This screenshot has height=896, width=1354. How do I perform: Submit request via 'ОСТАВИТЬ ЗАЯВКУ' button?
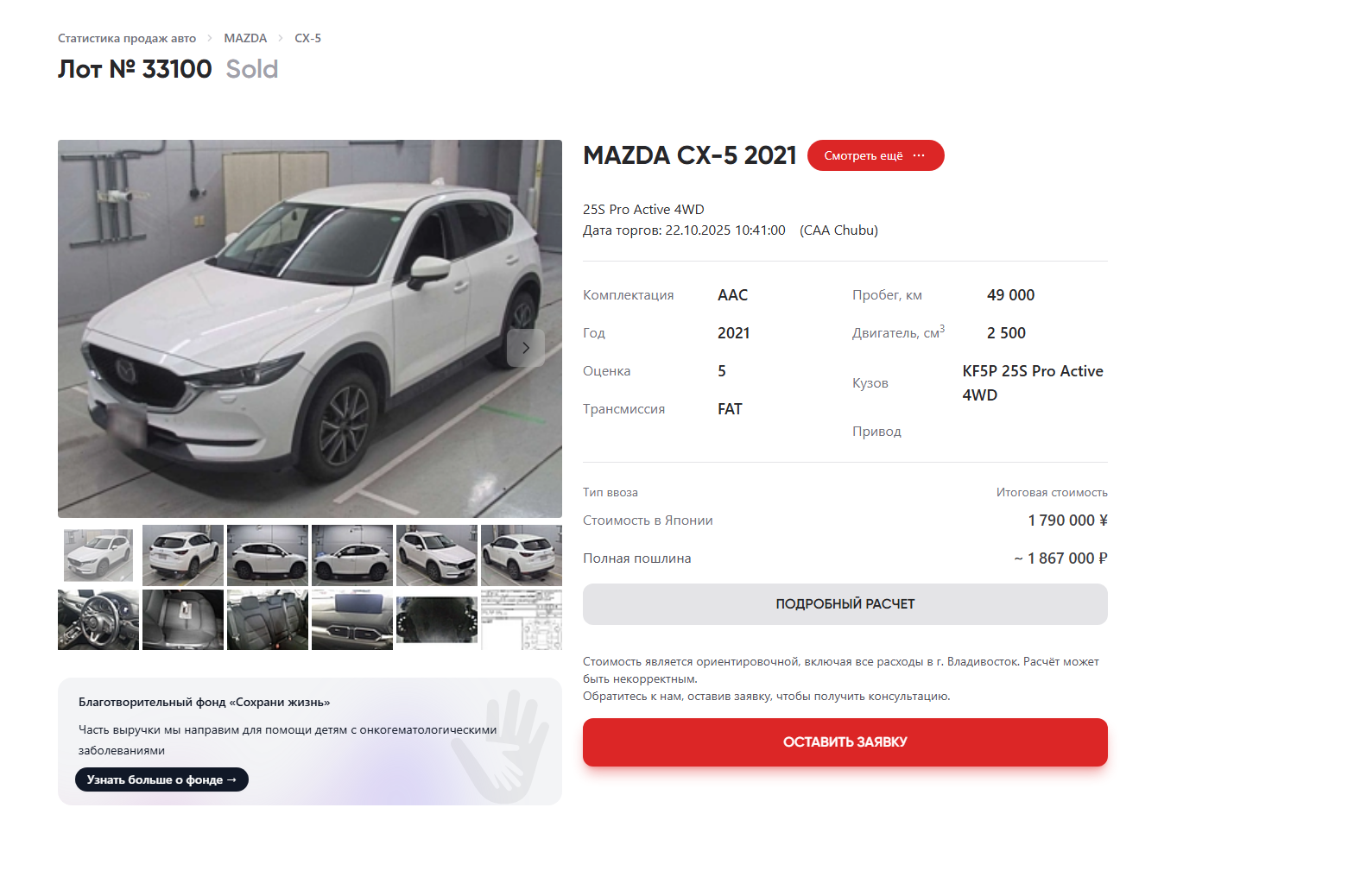point(845,742)
